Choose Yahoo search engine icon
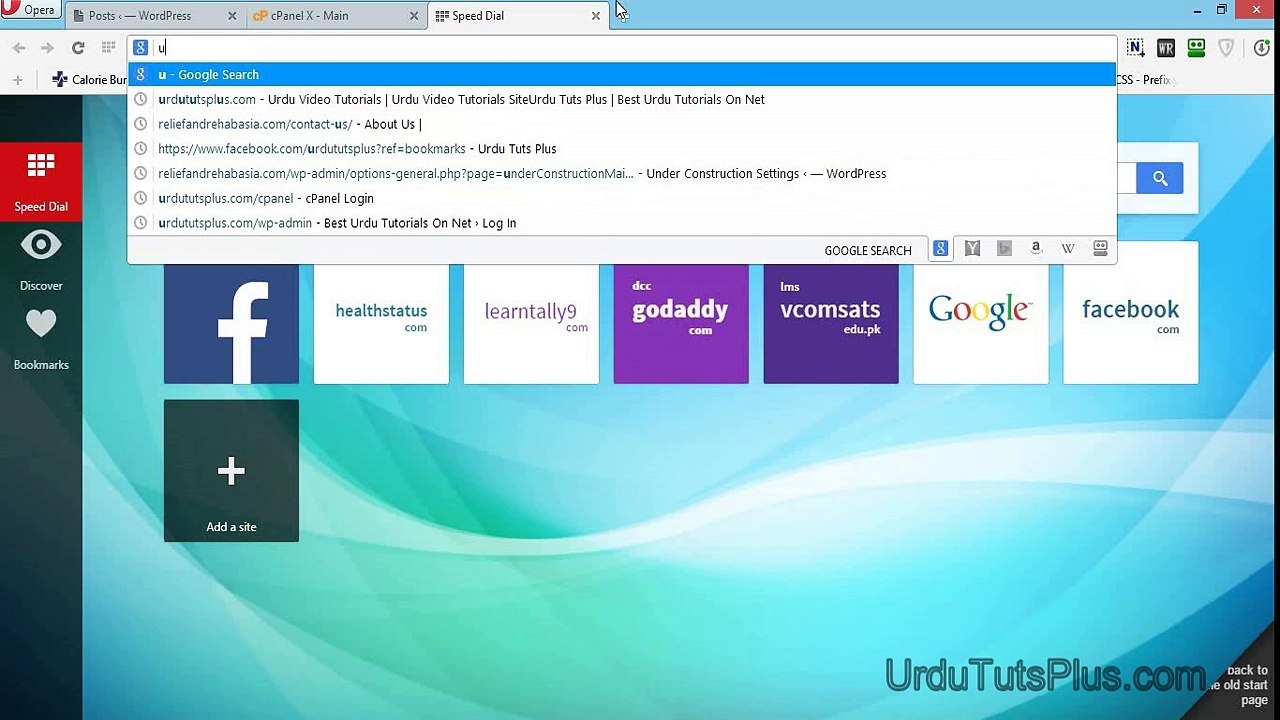Screen dimensions: 1280x720 click(x=972, y=249)
